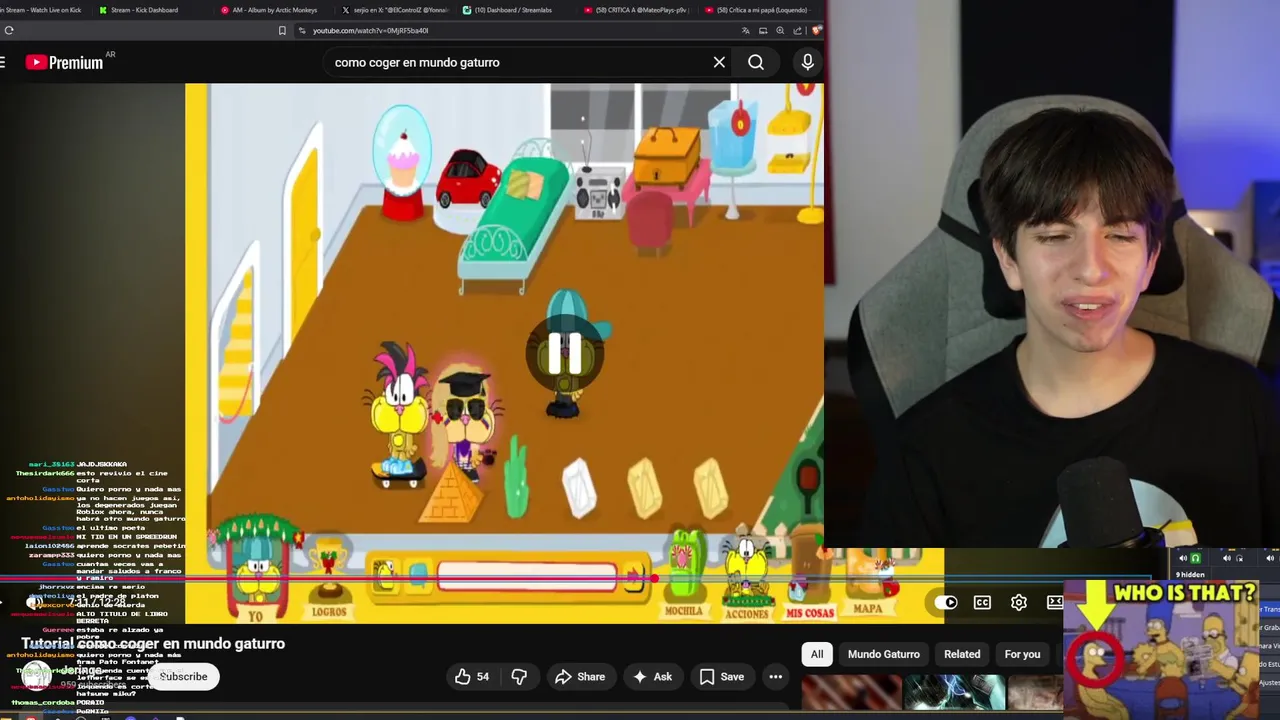This screenshot has width=1280, height=720.
Task: Open Brave shields icon in address bar
Action: 817,30
